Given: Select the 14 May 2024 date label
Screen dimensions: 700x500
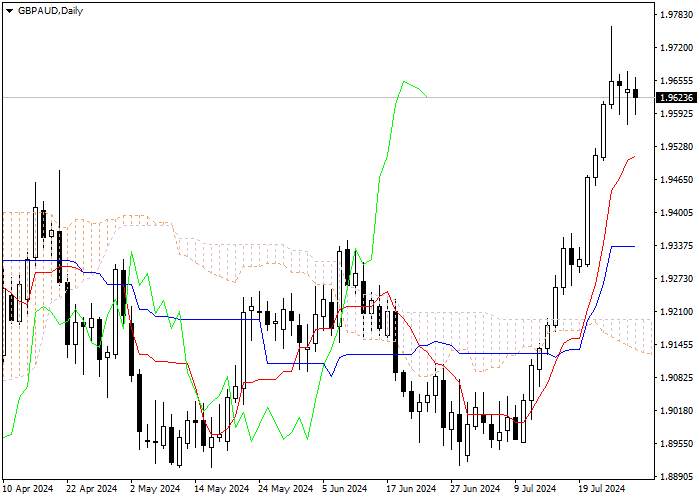Looking at the screenshot, I should (x=221, y=489).
